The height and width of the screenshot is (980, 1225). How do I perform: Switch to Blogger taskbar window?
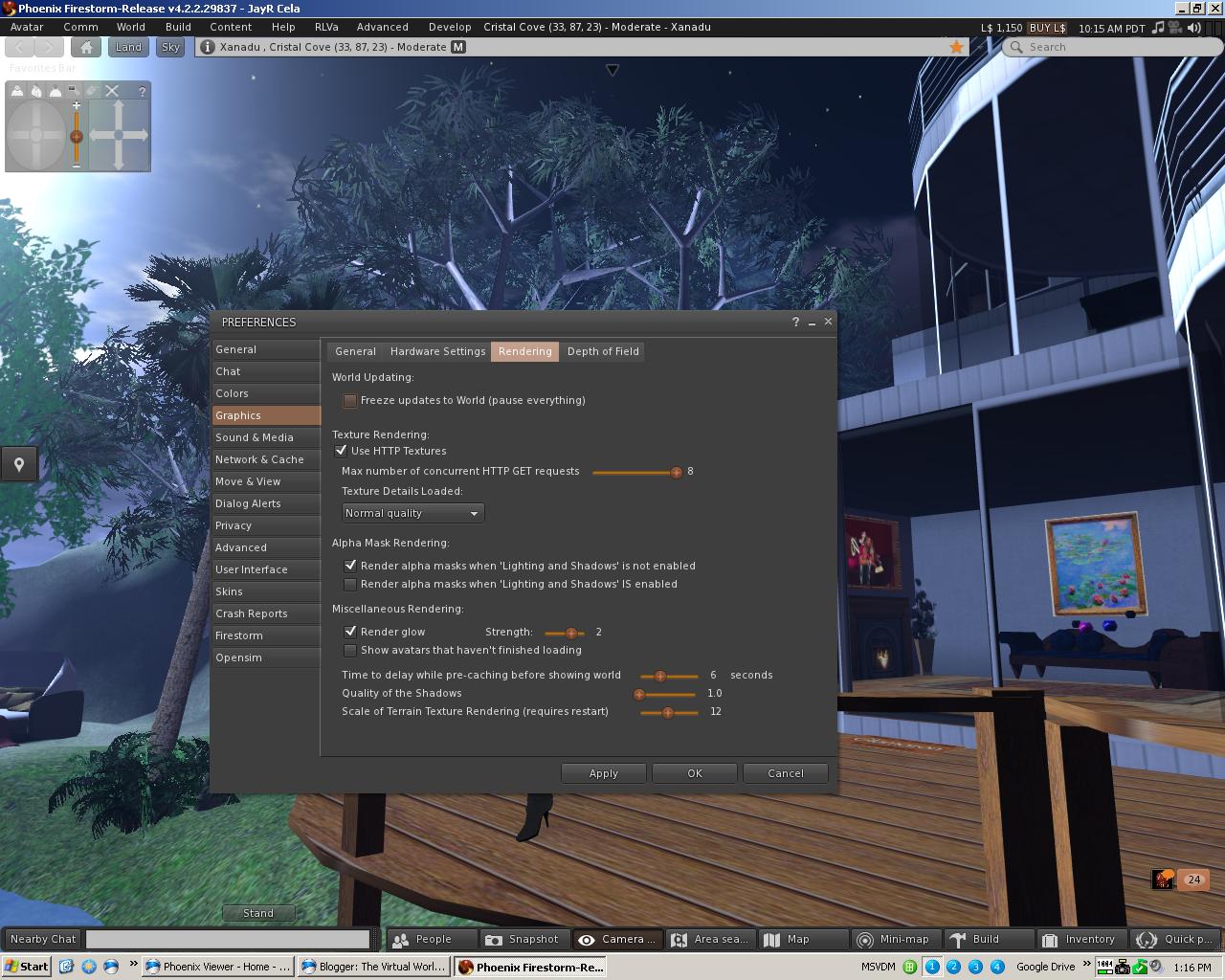coord(373,967)
